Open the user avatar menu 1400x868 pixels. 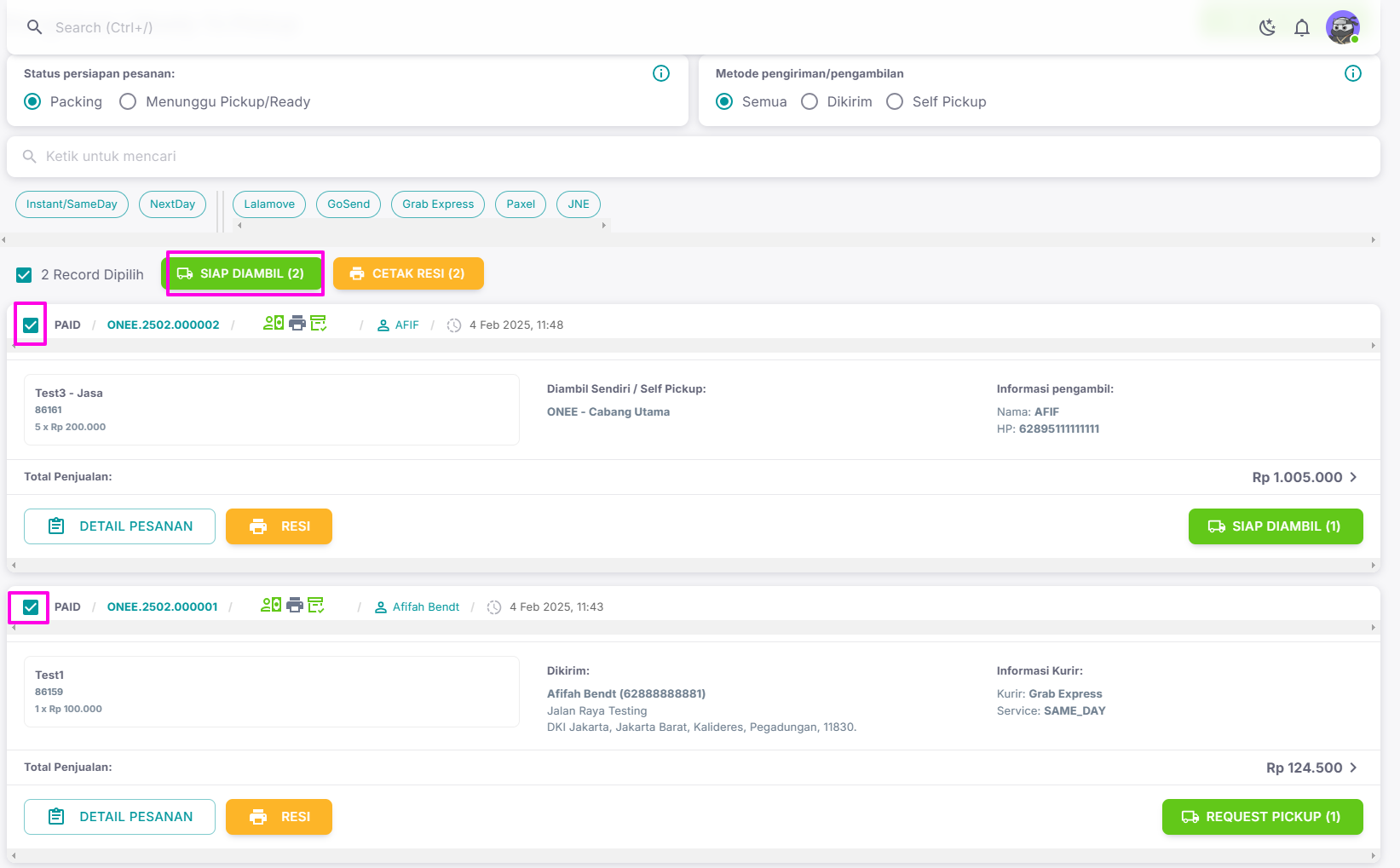point(1342,27)
